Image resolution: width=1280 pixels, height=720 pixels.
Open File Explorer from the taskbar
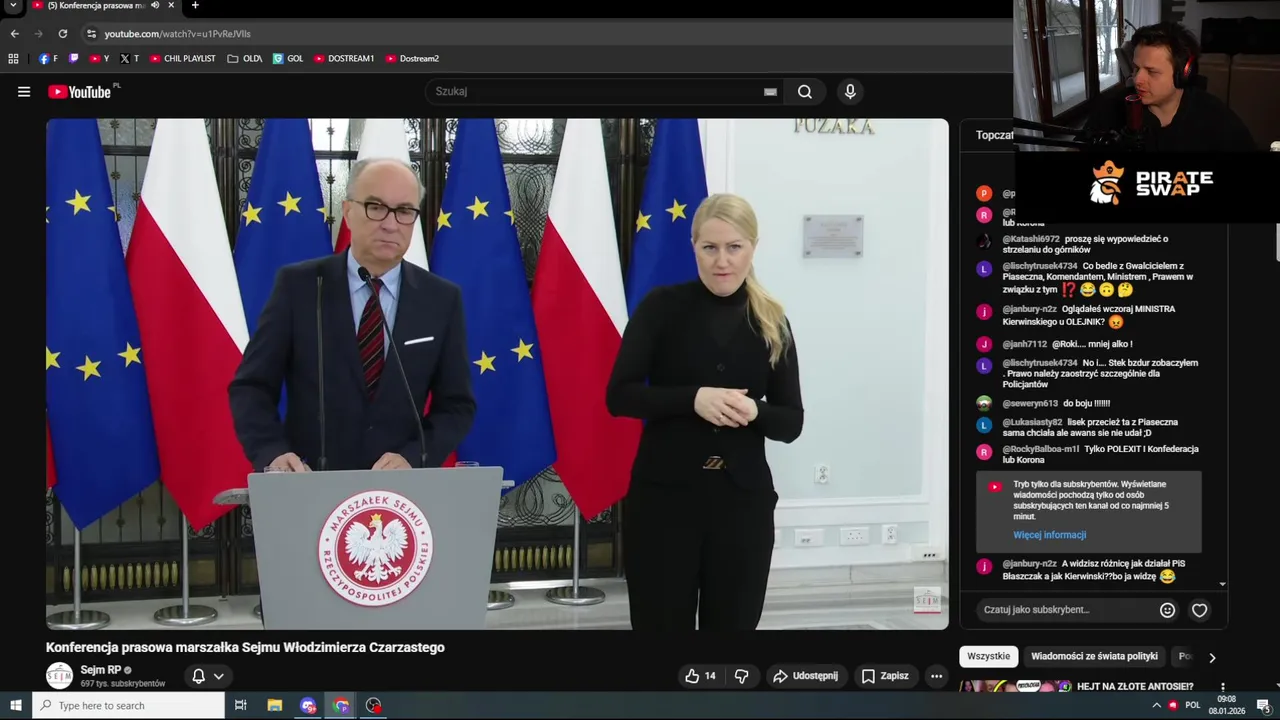click(275, 705)
